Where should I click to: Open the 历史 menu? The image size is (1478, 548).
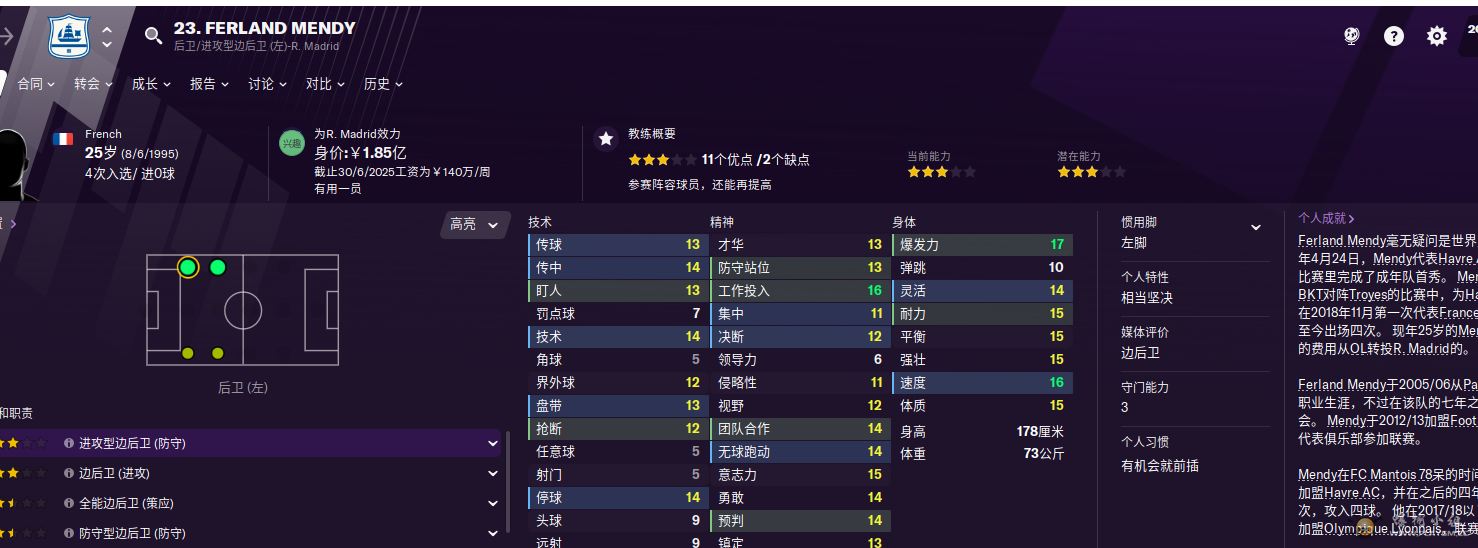384,84
